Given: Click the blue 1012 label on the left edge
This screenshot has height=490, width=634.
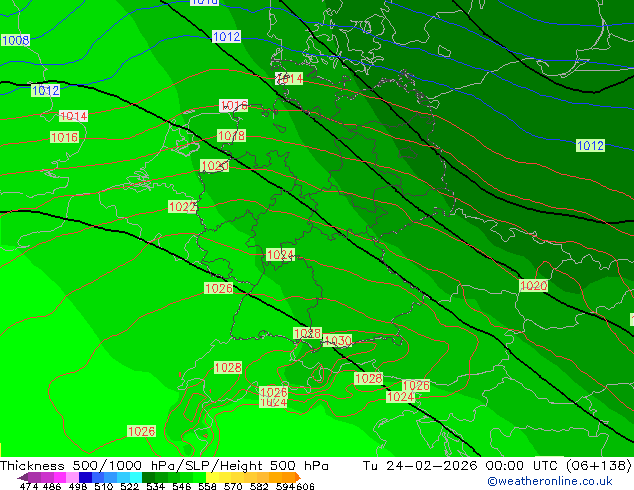Looking at the screenshot, I should pyautogui.click(x=45, y=90).
